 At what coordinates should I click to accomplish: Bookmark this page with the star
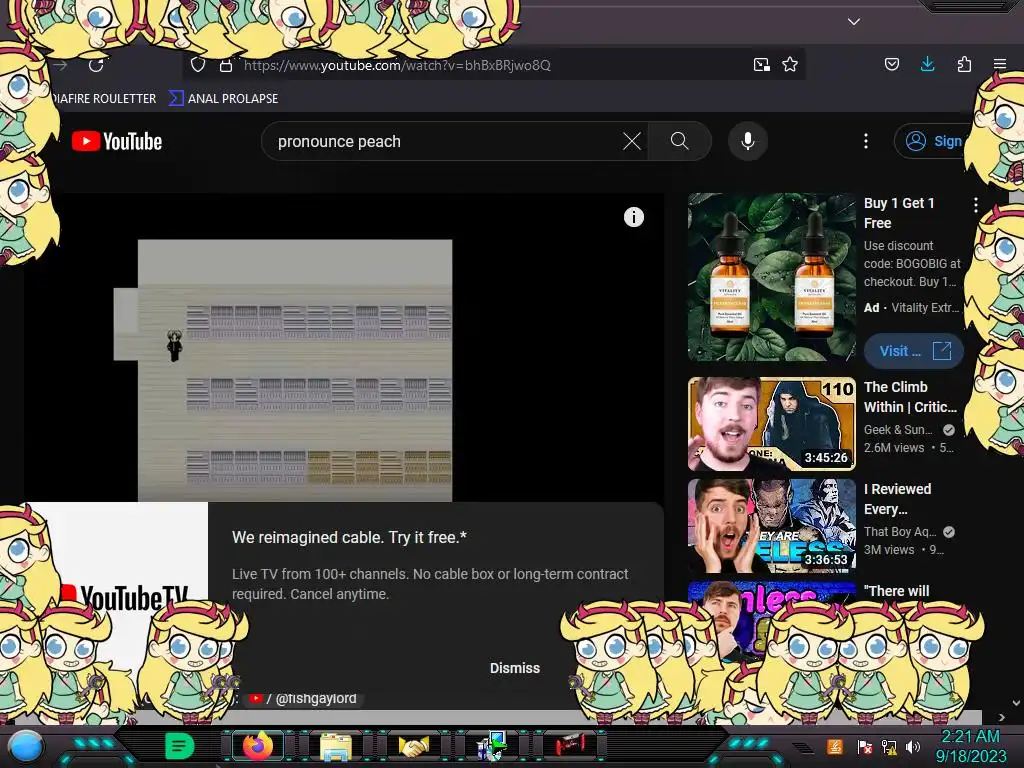[790, 65]
